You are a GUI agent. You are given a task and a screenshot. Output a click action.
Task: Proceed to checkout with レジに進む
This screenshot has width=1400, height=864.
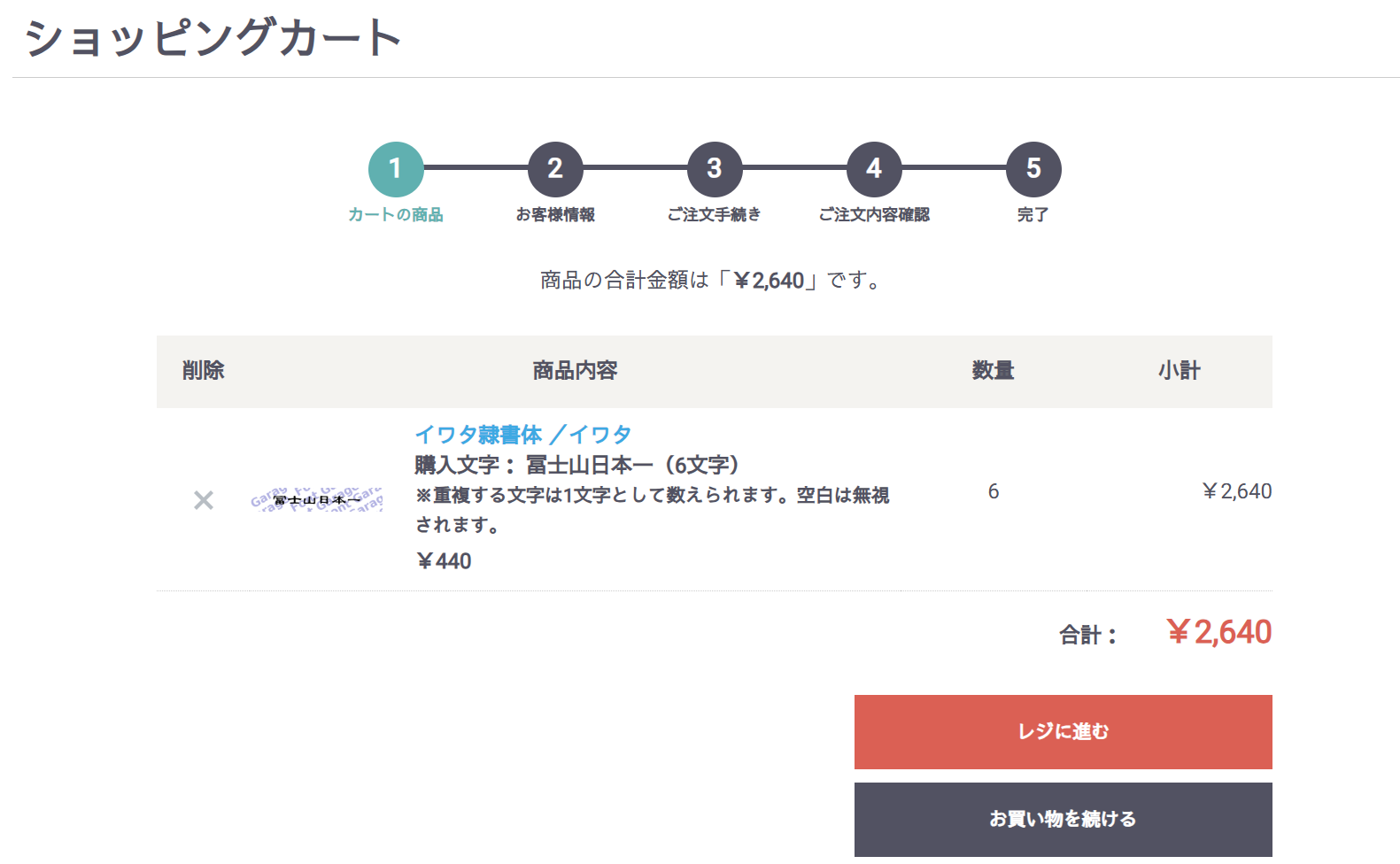[x=1063, y=732]
